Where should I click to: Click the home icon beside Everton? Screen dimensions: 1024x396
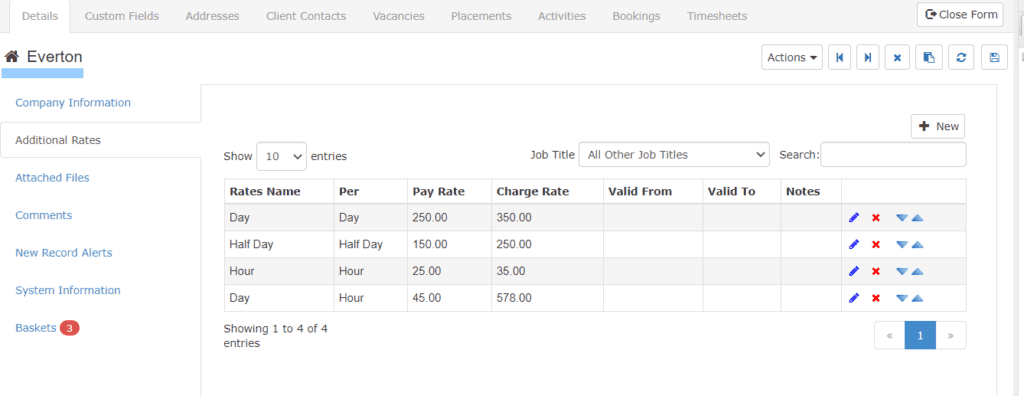(12, 57)
